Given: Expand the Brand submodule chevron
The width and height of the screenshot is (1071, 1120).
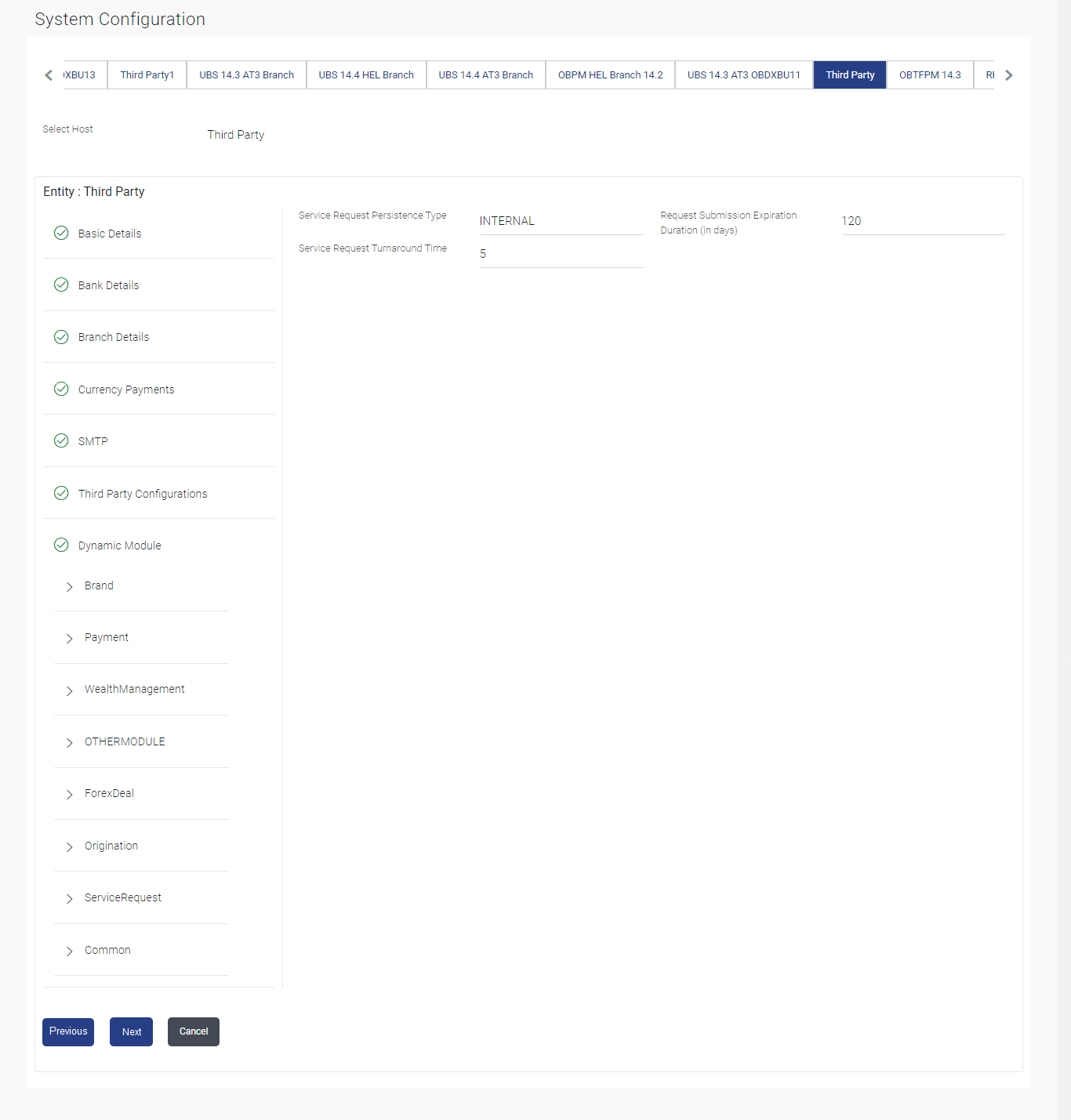Looking at the screenshot, I should (x=70, y=586).
